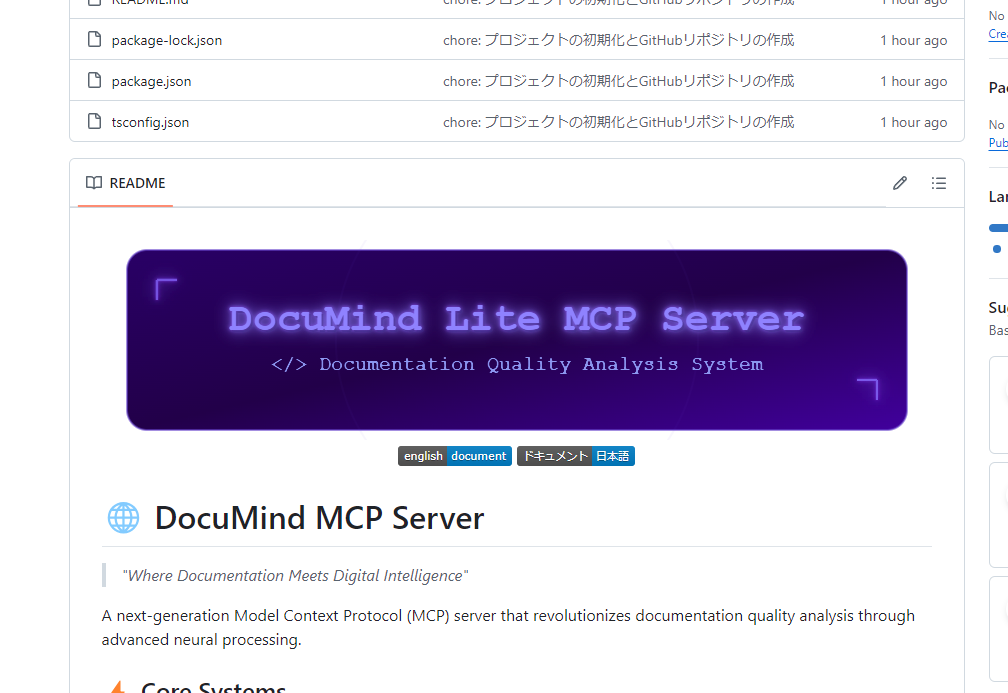Edit the README with the pencil icon

tap(900, 183)
